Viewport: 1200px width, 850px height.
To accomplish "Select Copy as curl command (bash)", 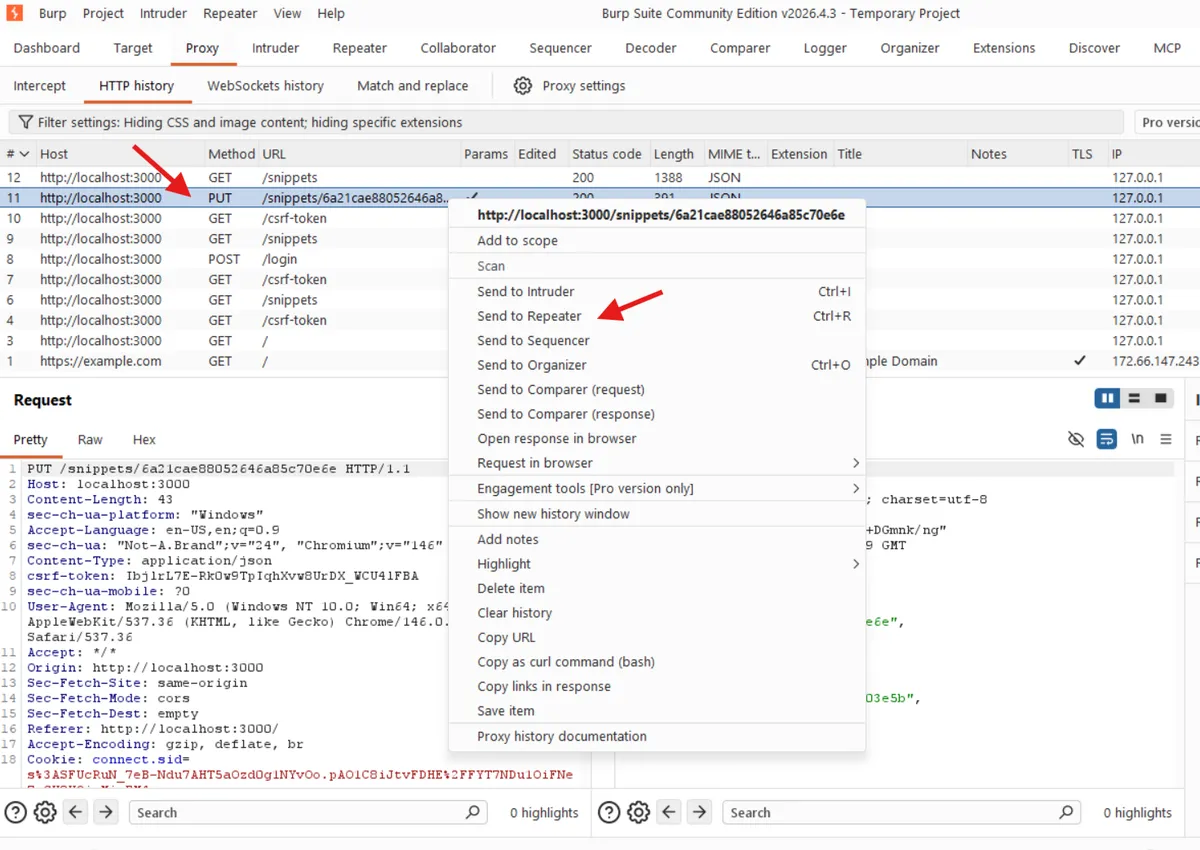I will (657, 662).
